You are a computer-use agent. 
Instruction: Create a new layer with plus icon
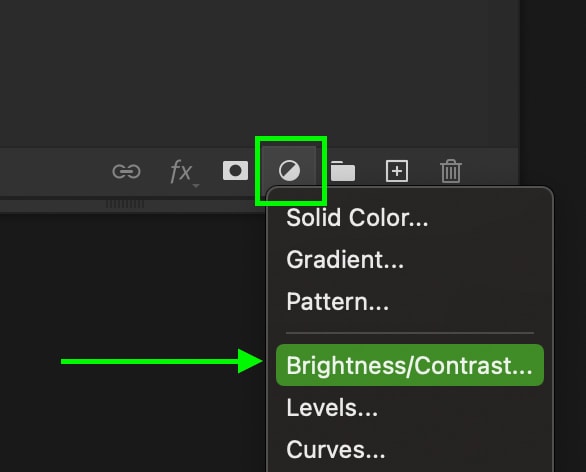(x=397, y=171)
